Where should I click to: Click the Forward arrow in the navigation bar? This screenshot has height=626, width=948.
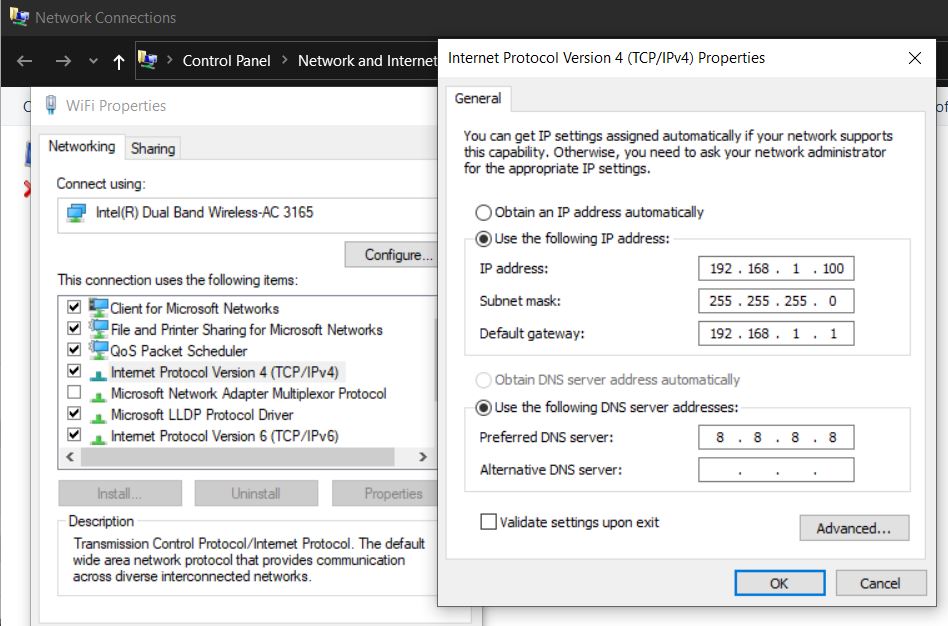[x=63, y=61]
